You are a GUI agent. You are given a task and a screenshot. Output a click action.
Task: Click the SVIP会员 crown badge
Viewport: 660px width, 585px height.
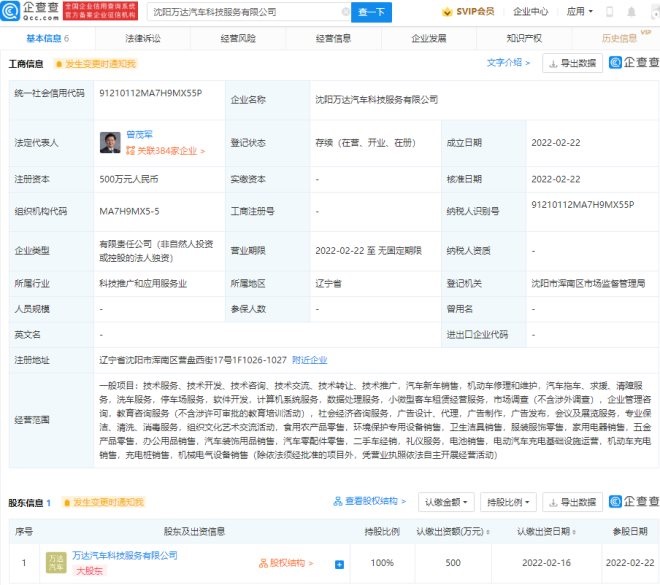[x=475, y=13]
